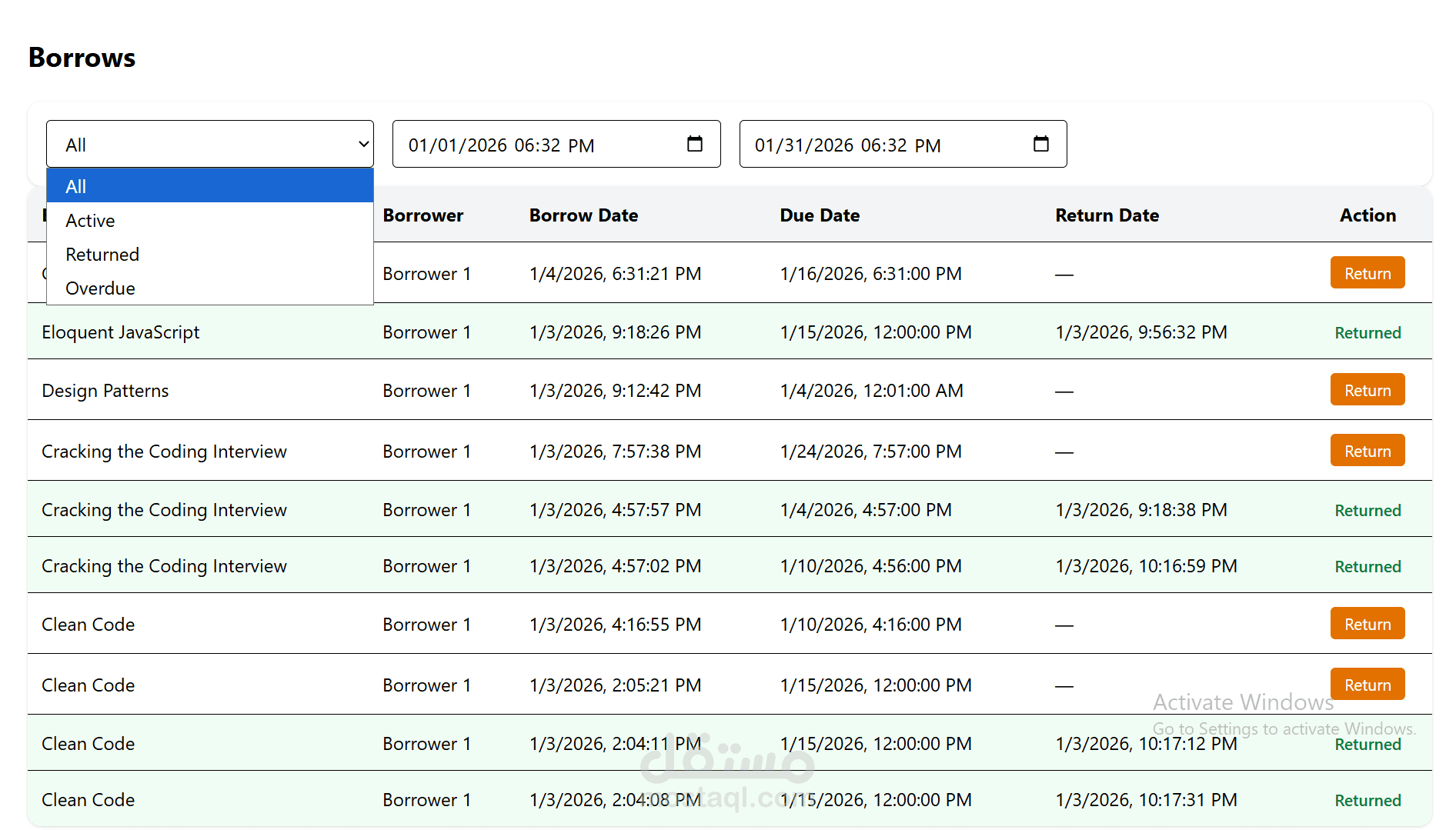Screen dimensions: 1456x830
Task: Return Clean Code borrowed at 2:05:21 PM
Action: tap(1367, 685)
